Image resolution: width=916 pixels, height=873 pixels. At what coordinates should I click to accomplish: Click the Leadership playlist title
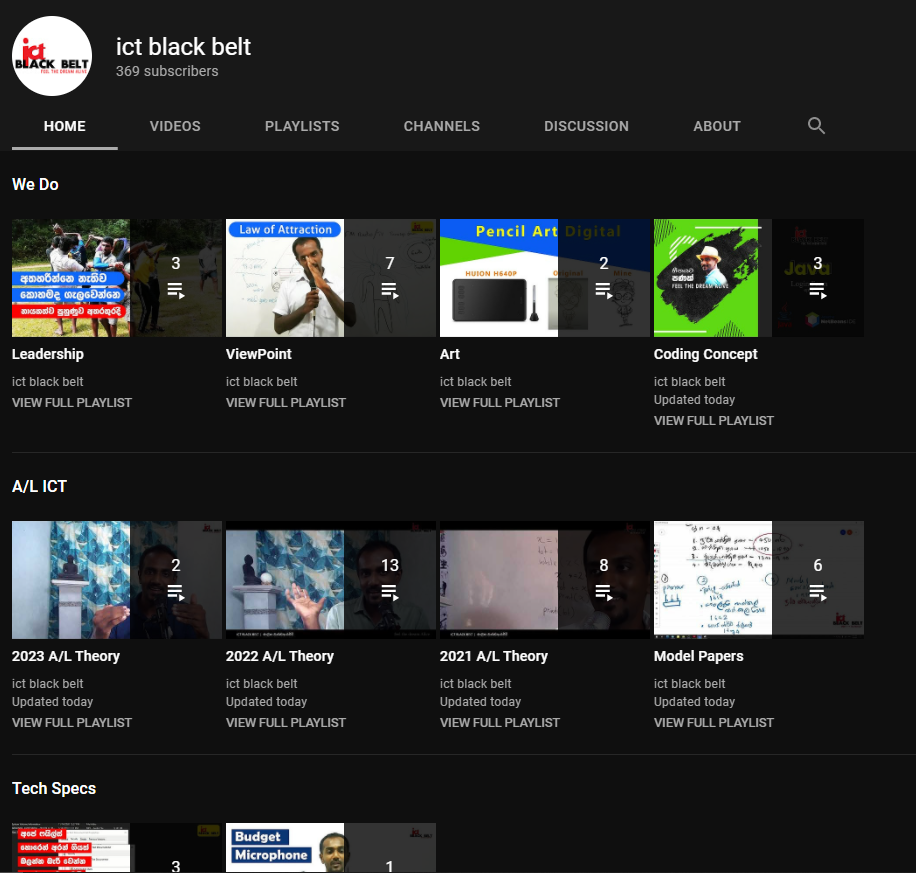(x=48, y=354)
